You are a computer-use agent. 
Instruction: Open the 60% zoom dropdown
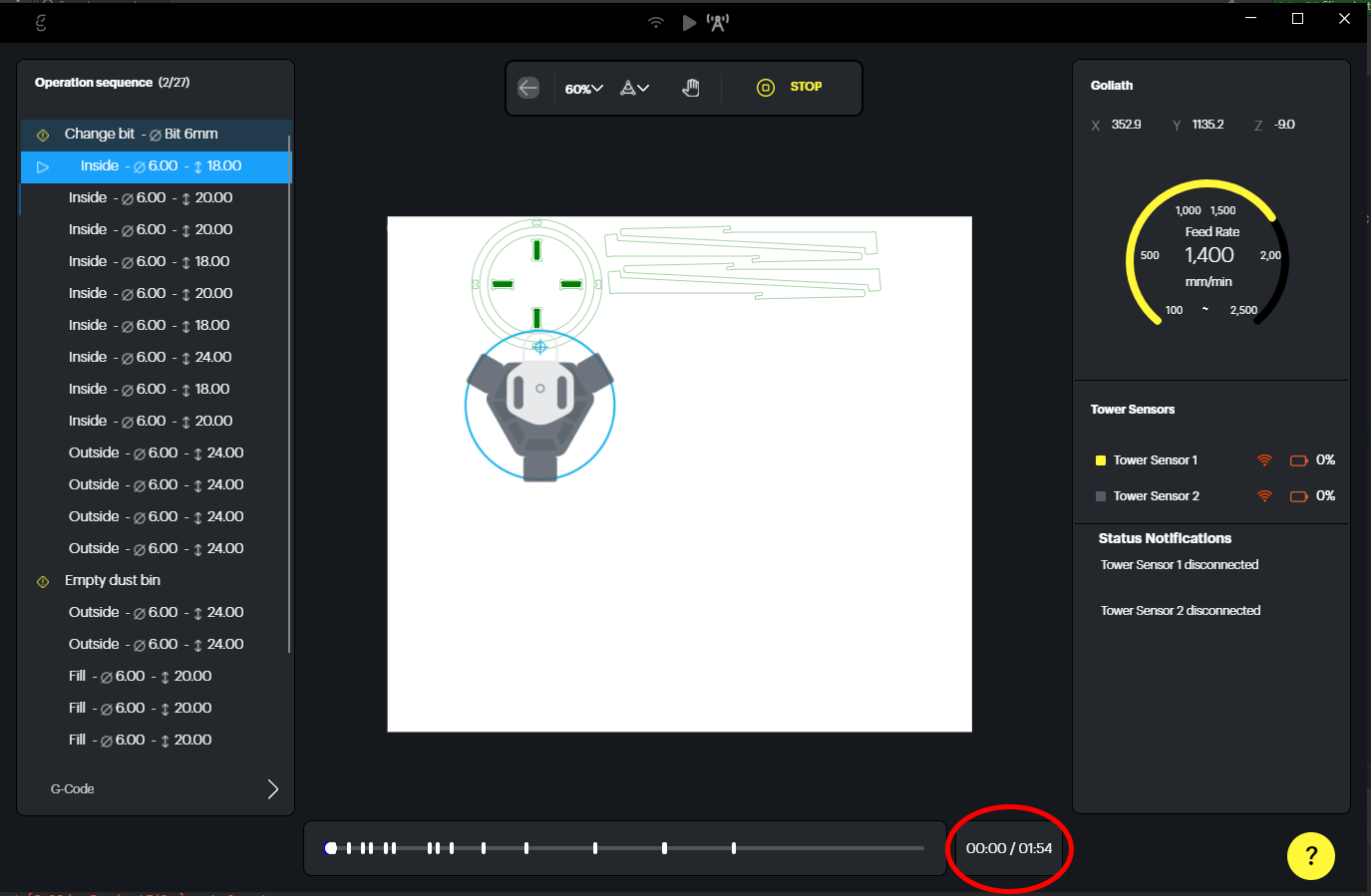[583, 89]
